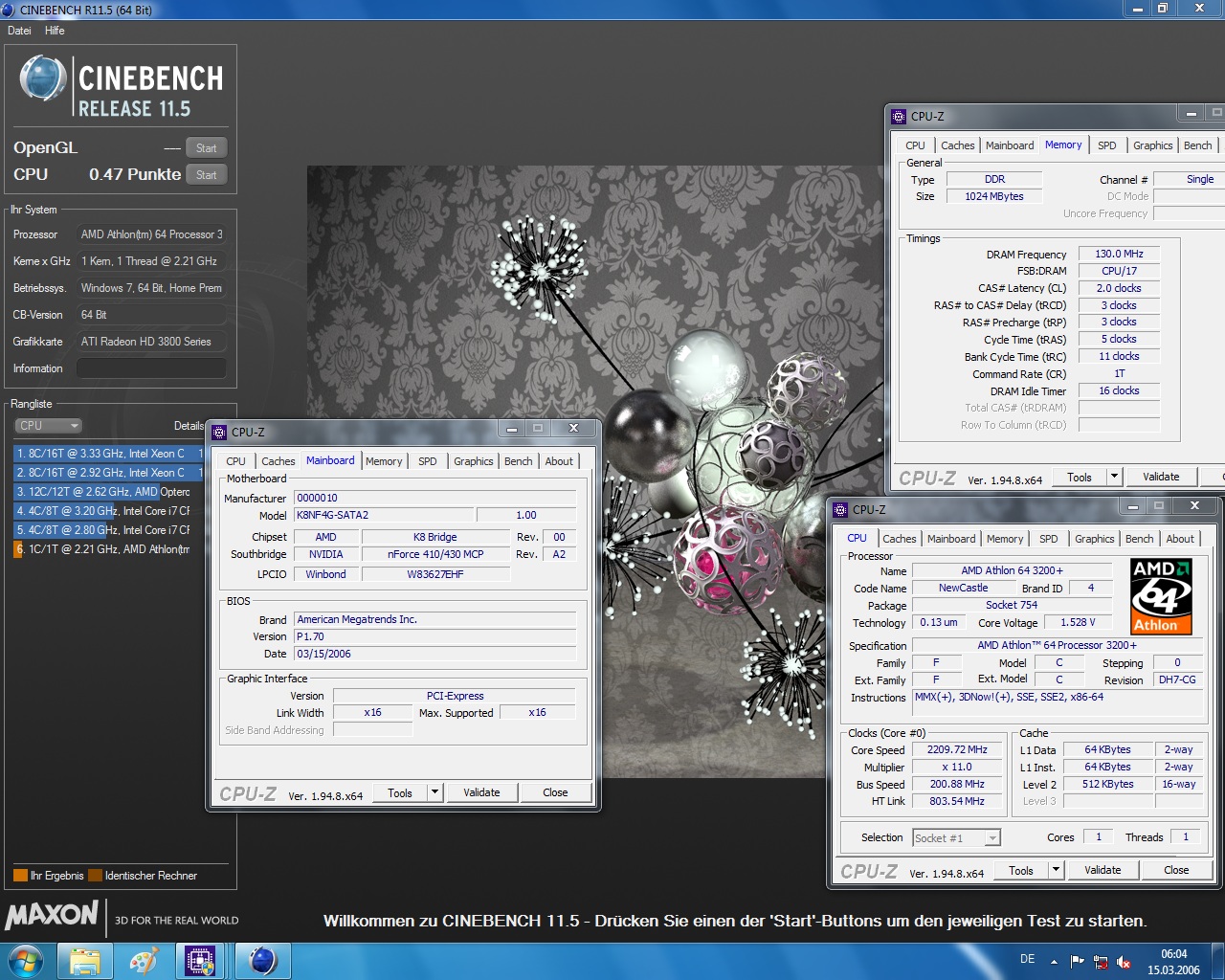Click the DE language indicator
1225x980 pixels.
pos(1027,959)
